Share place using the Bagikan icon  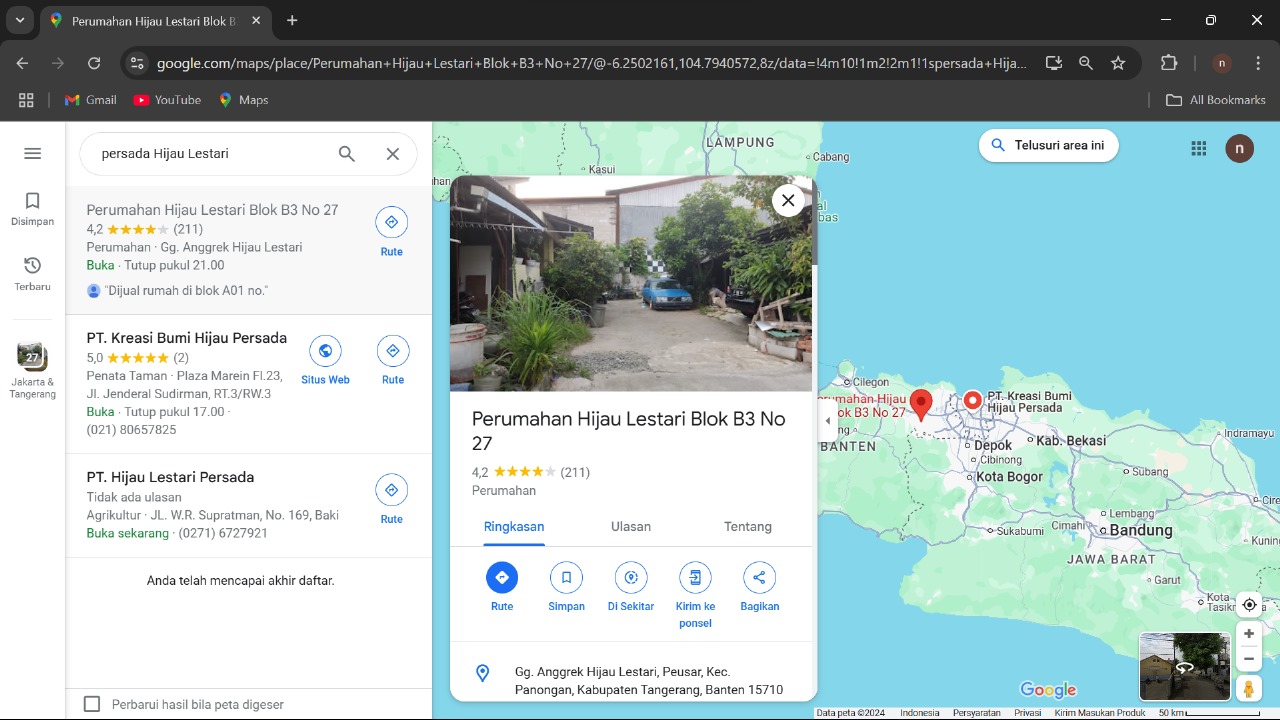point(759,578)
